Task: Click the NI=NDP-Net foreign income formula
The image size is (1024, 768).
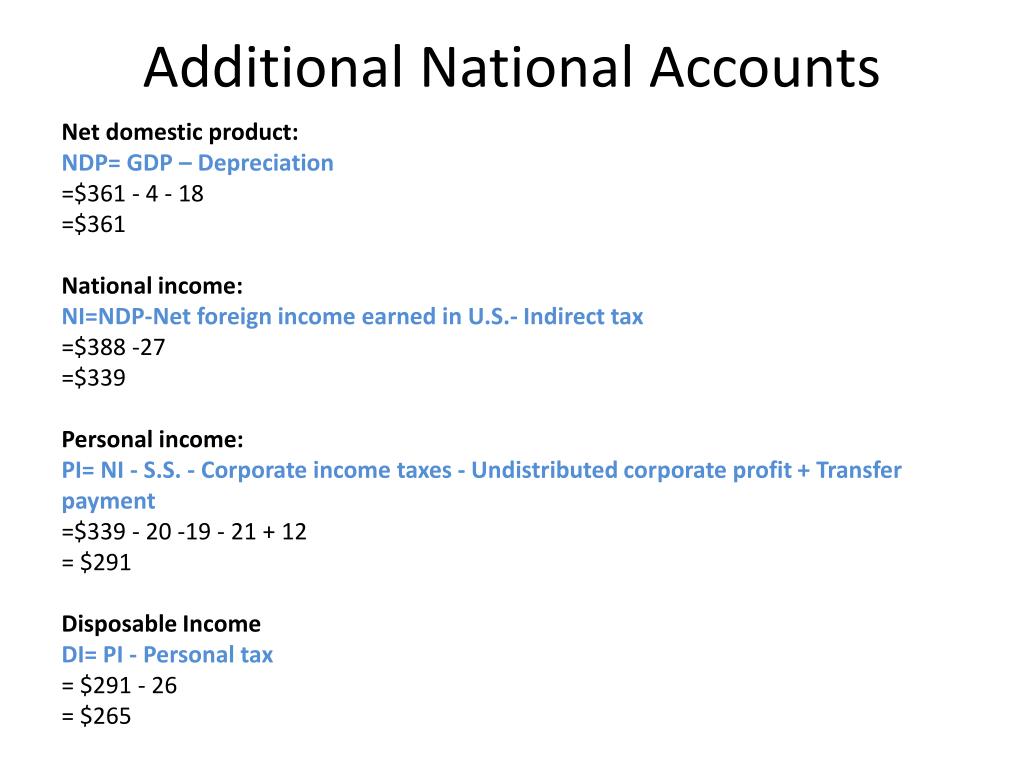Action: 352,317
